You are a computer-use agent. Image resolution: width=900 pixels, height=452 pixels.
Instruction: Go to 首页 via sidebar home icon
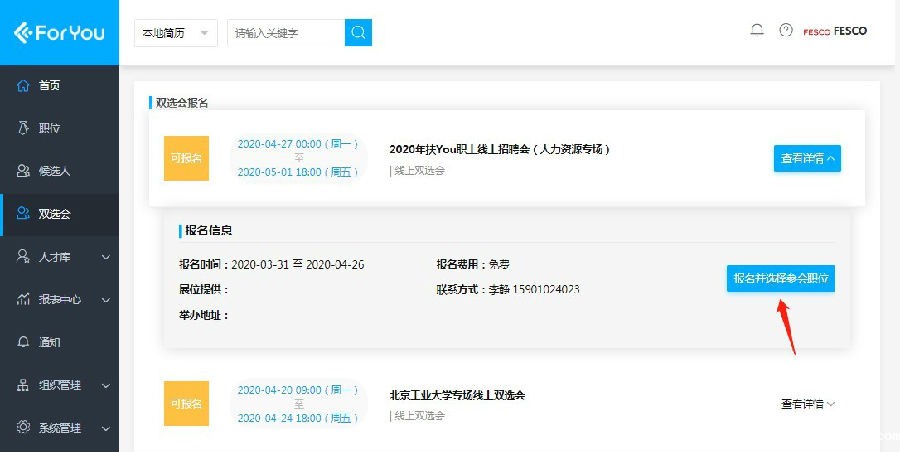pyautogui.click(x=24, y=86)
